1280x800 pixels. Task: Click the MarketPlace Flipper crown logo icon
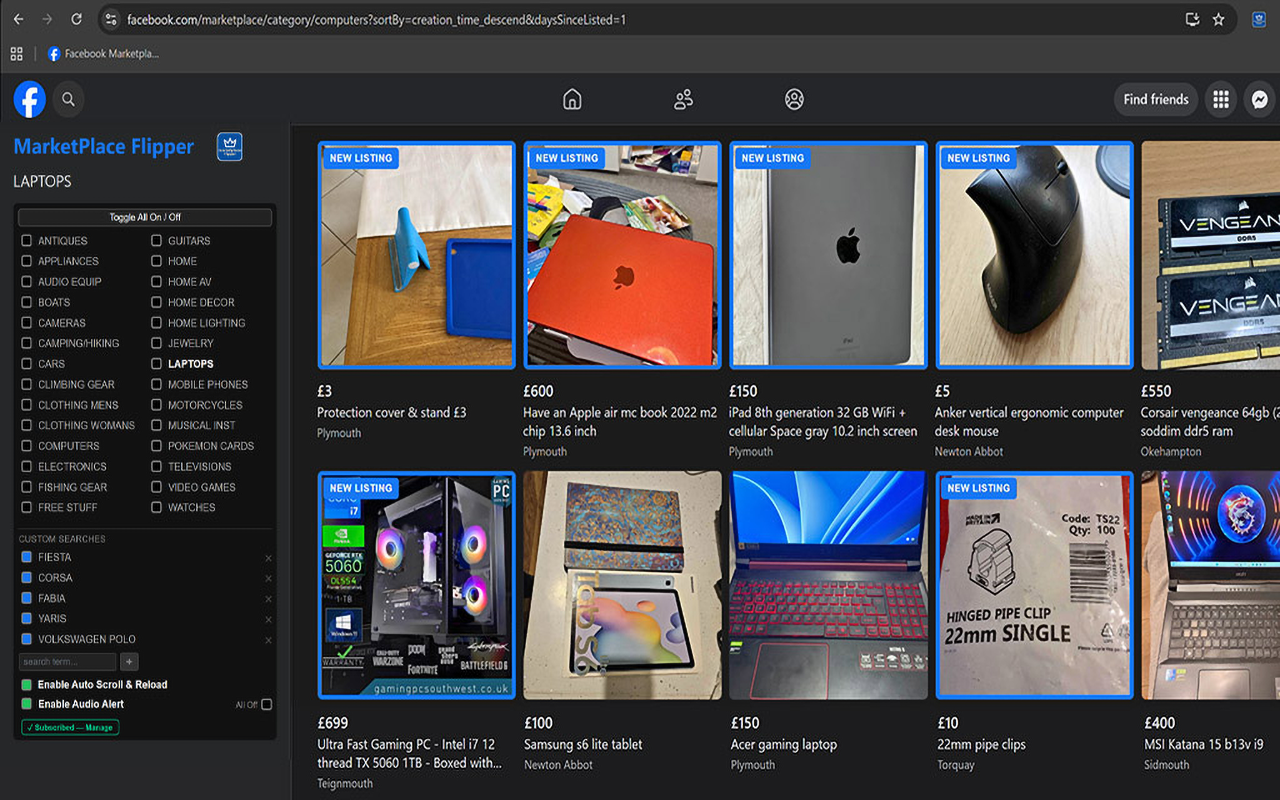click(x=230, y=147)
